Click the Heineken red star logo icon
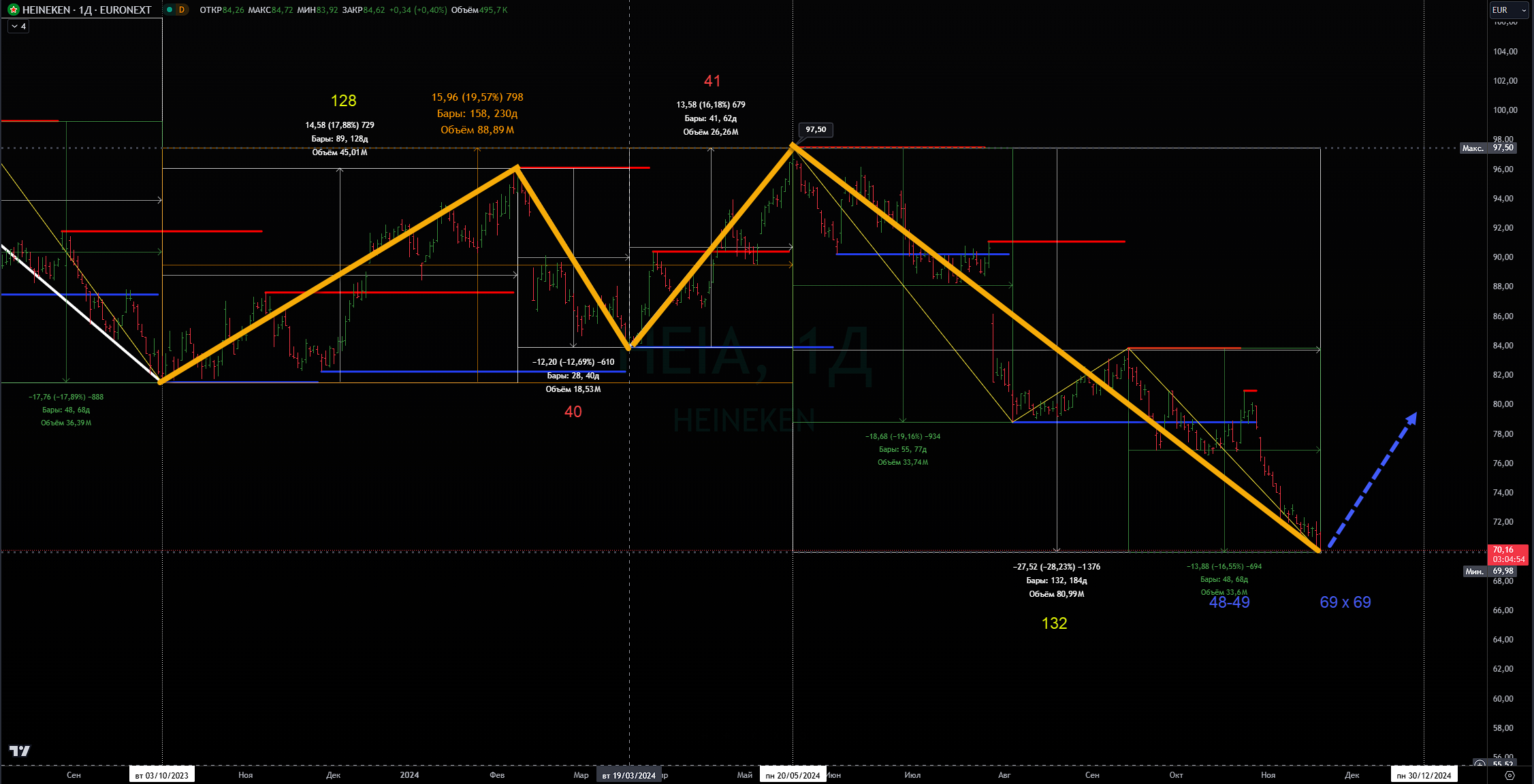Screen dimensions: 1534x784 (x=13, y=10)
